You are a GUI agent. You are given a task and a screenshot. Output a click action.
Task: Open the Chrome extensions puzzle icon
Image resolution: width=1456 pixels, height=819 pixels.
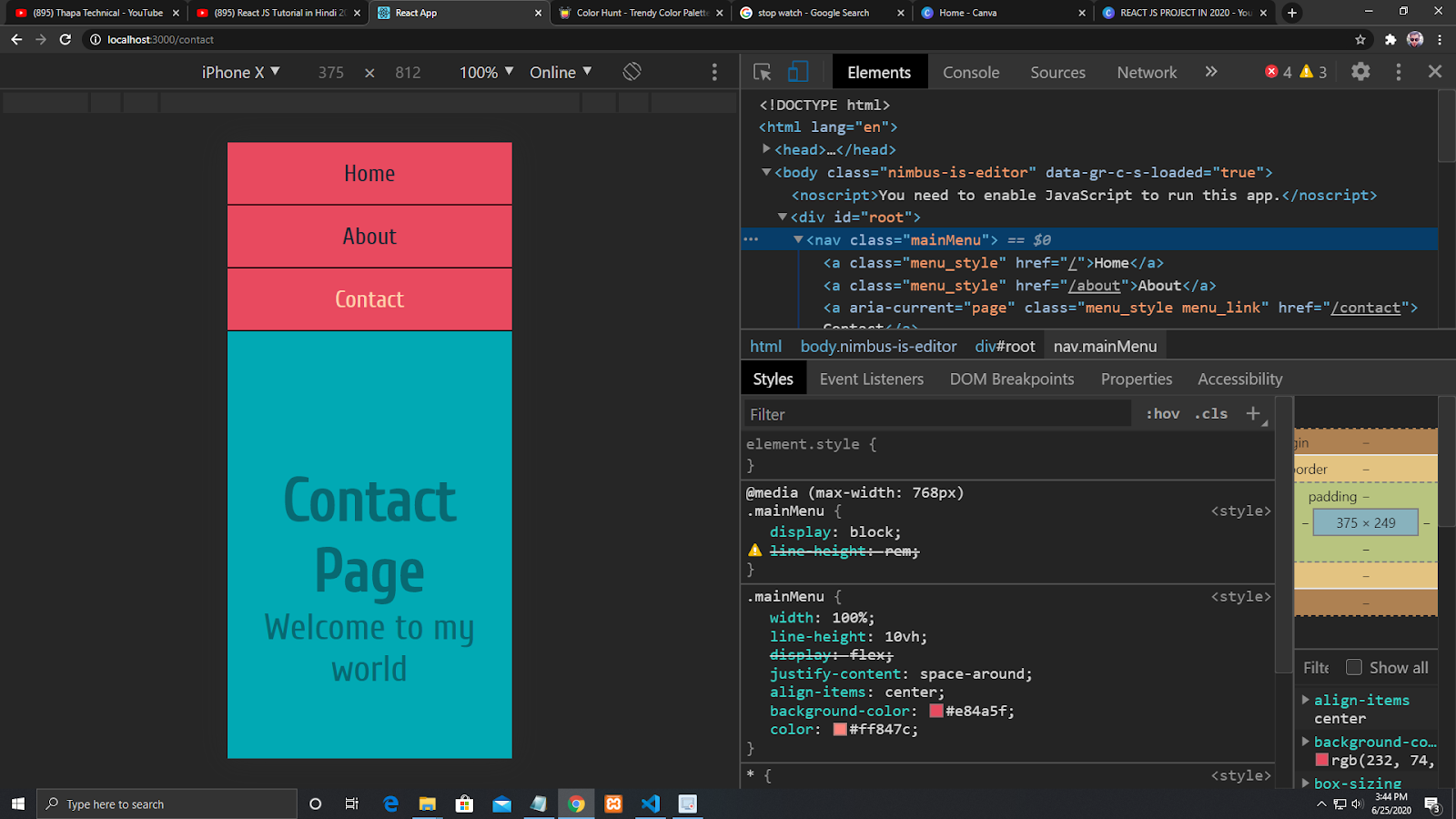[1390, 40]
